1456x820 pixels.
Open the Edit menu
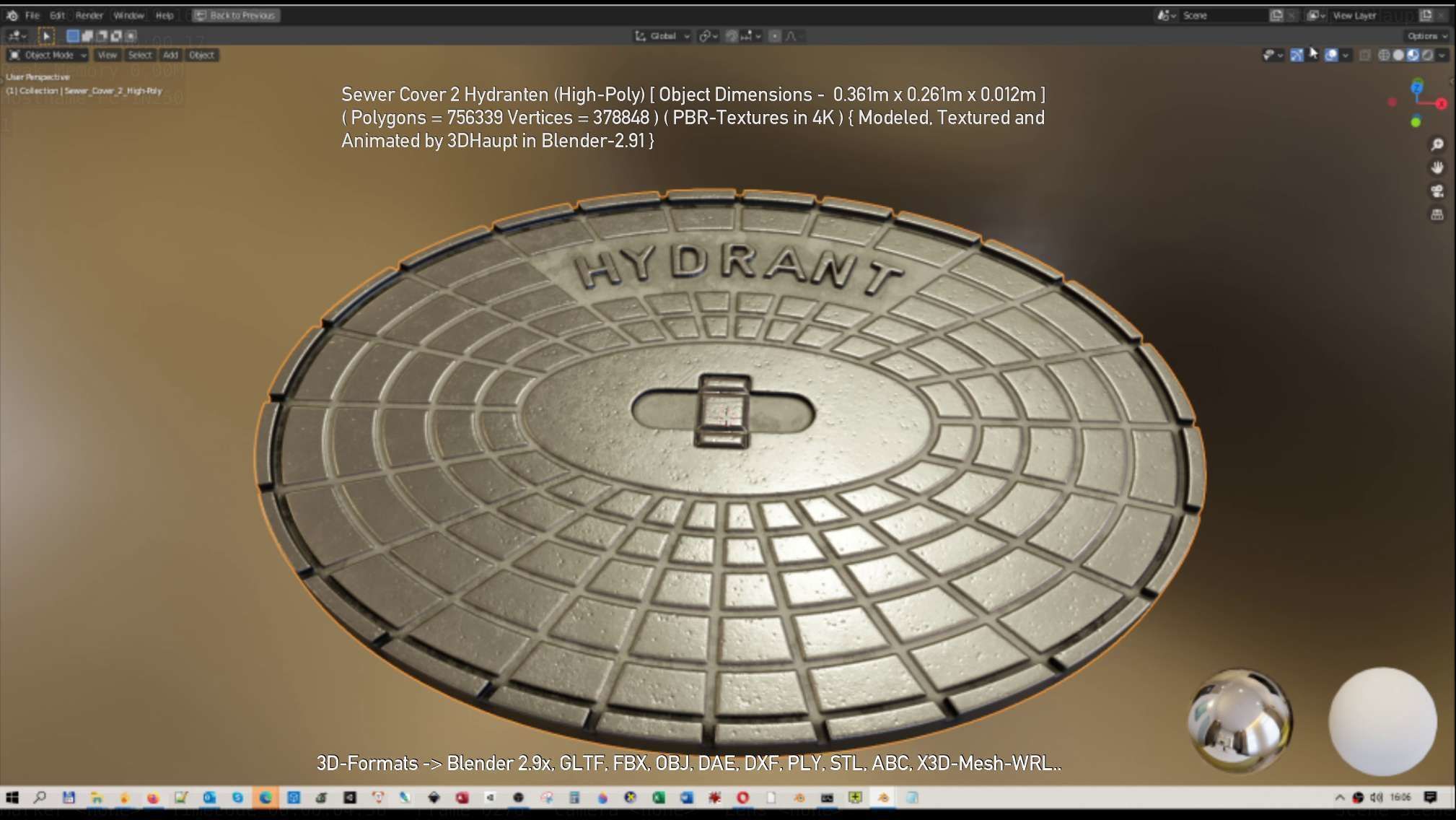[57, 15]
